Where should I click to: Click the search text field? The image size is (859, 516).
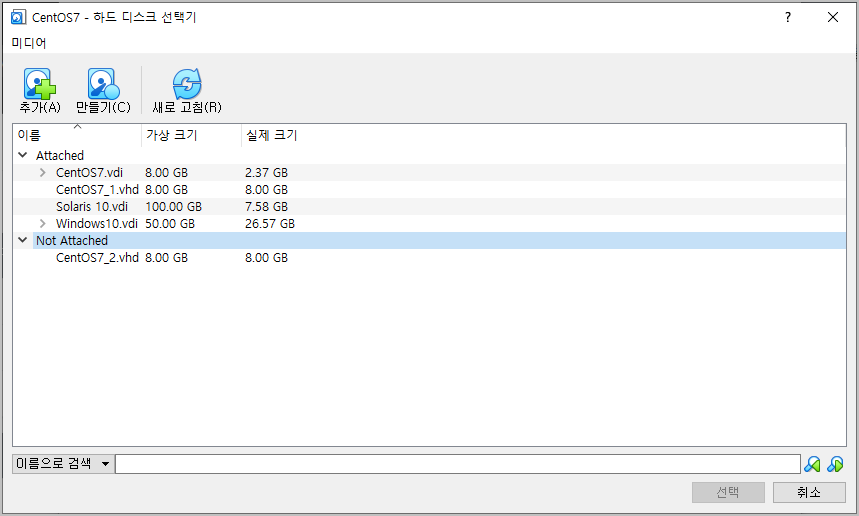tap(458, 464)
